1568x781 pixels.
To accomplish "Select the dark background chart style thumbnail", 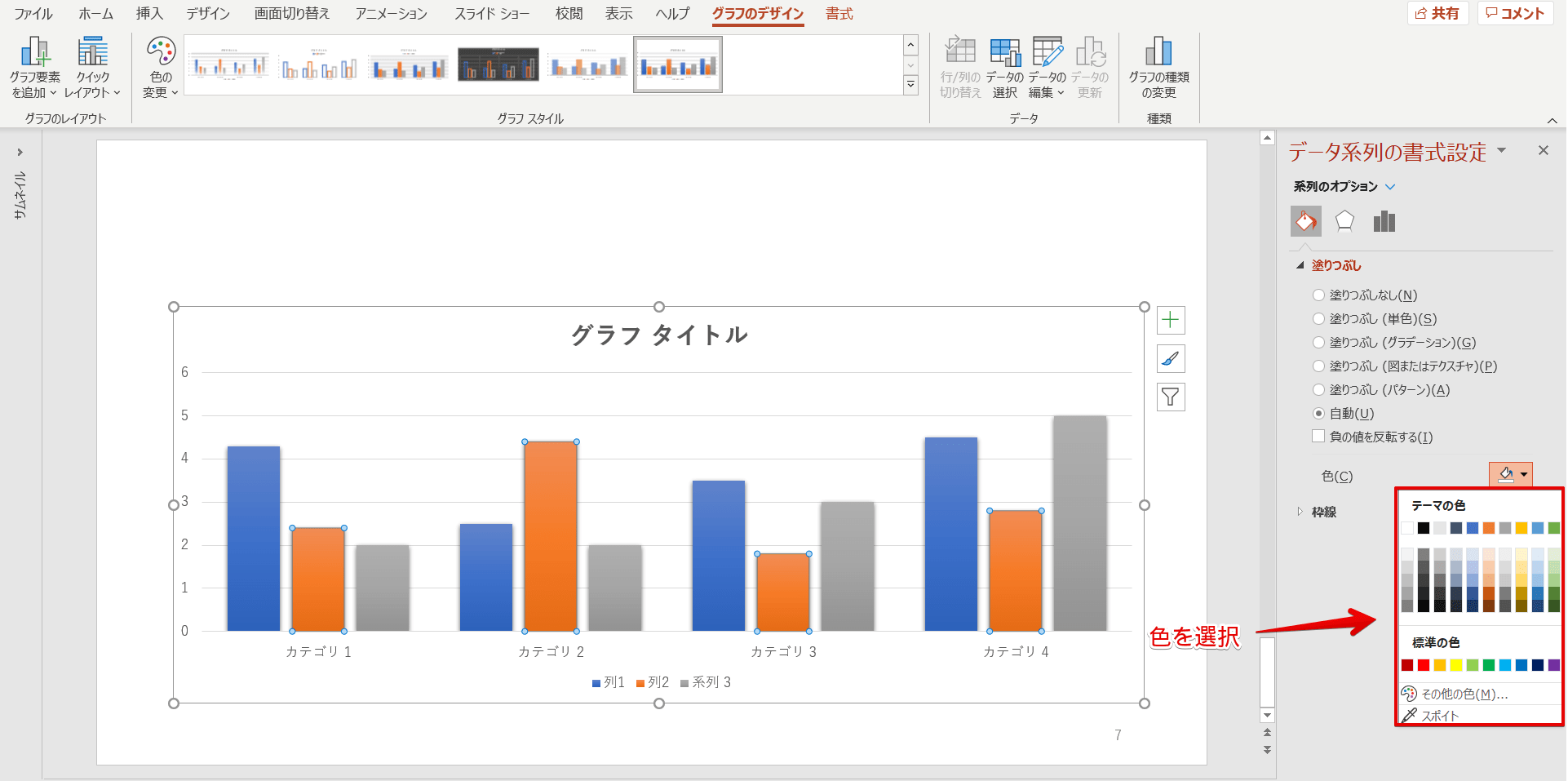I will pos(498,64).
